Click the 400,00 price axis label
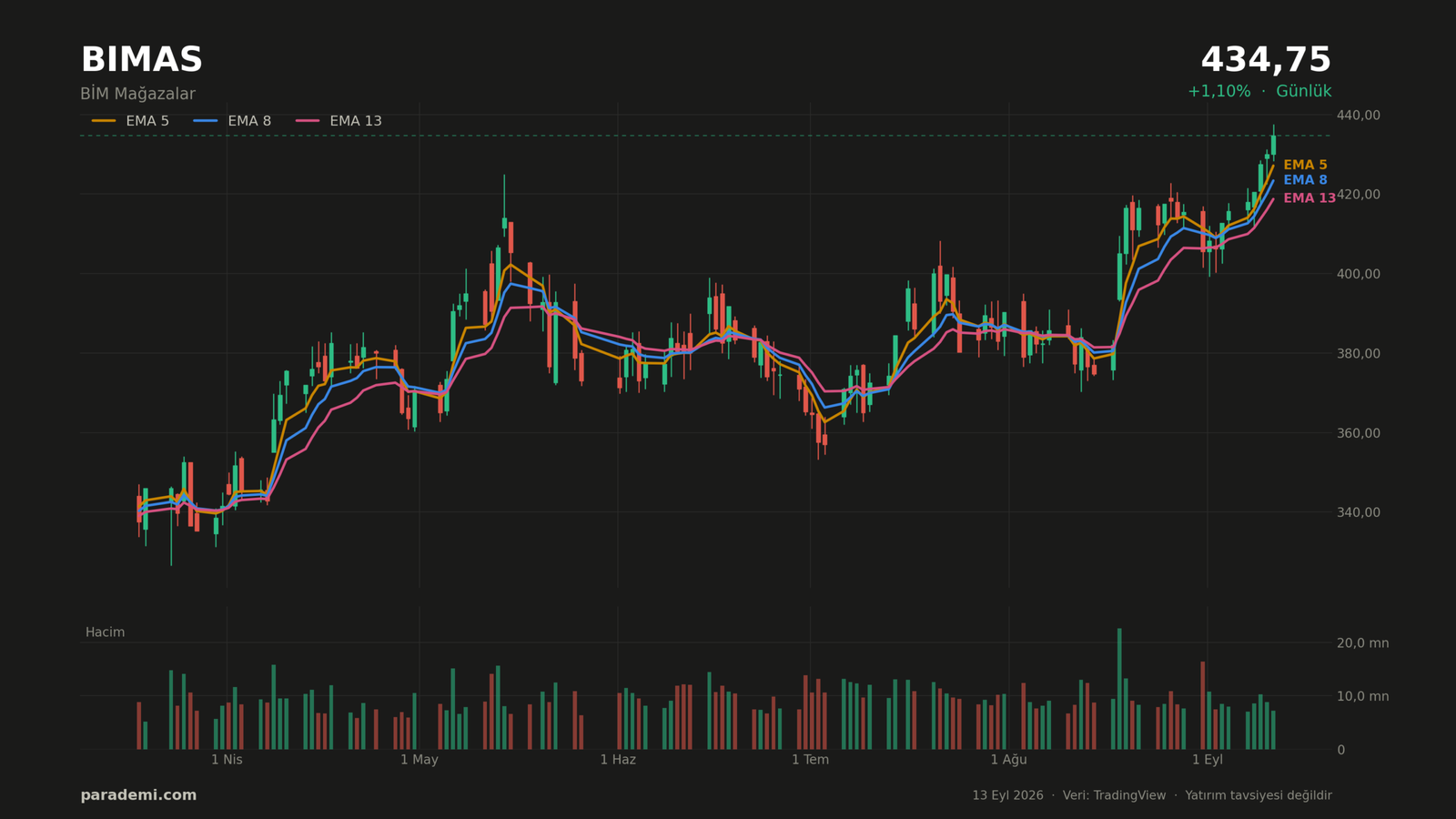The width and height of the screenshot is (1456, 819). (1358, 274)
